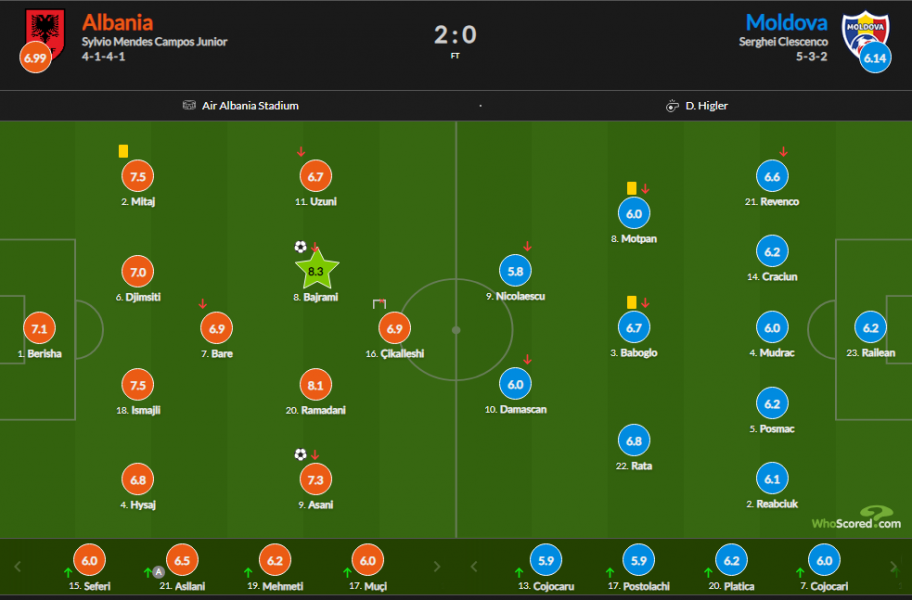912x600 pixels.
Task: Click the Albania team crest
Action: click(45, 34)
